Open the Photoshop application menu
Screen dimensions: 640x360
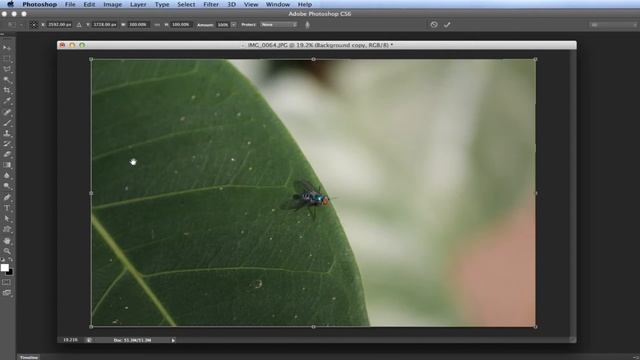(40, 4)
